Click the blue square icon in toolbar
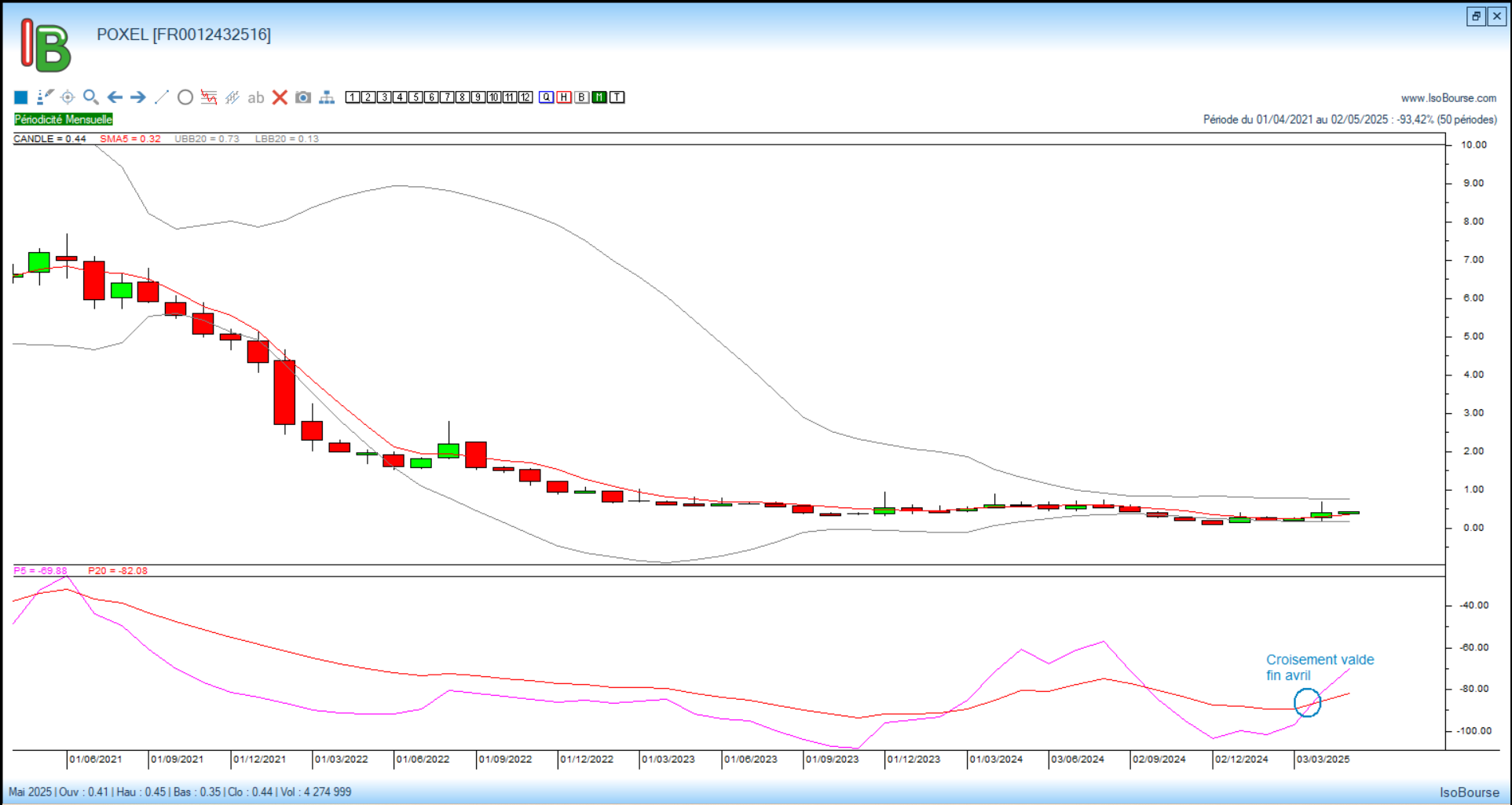This screenshot has height=805, width=1512. tap(21, 97)
